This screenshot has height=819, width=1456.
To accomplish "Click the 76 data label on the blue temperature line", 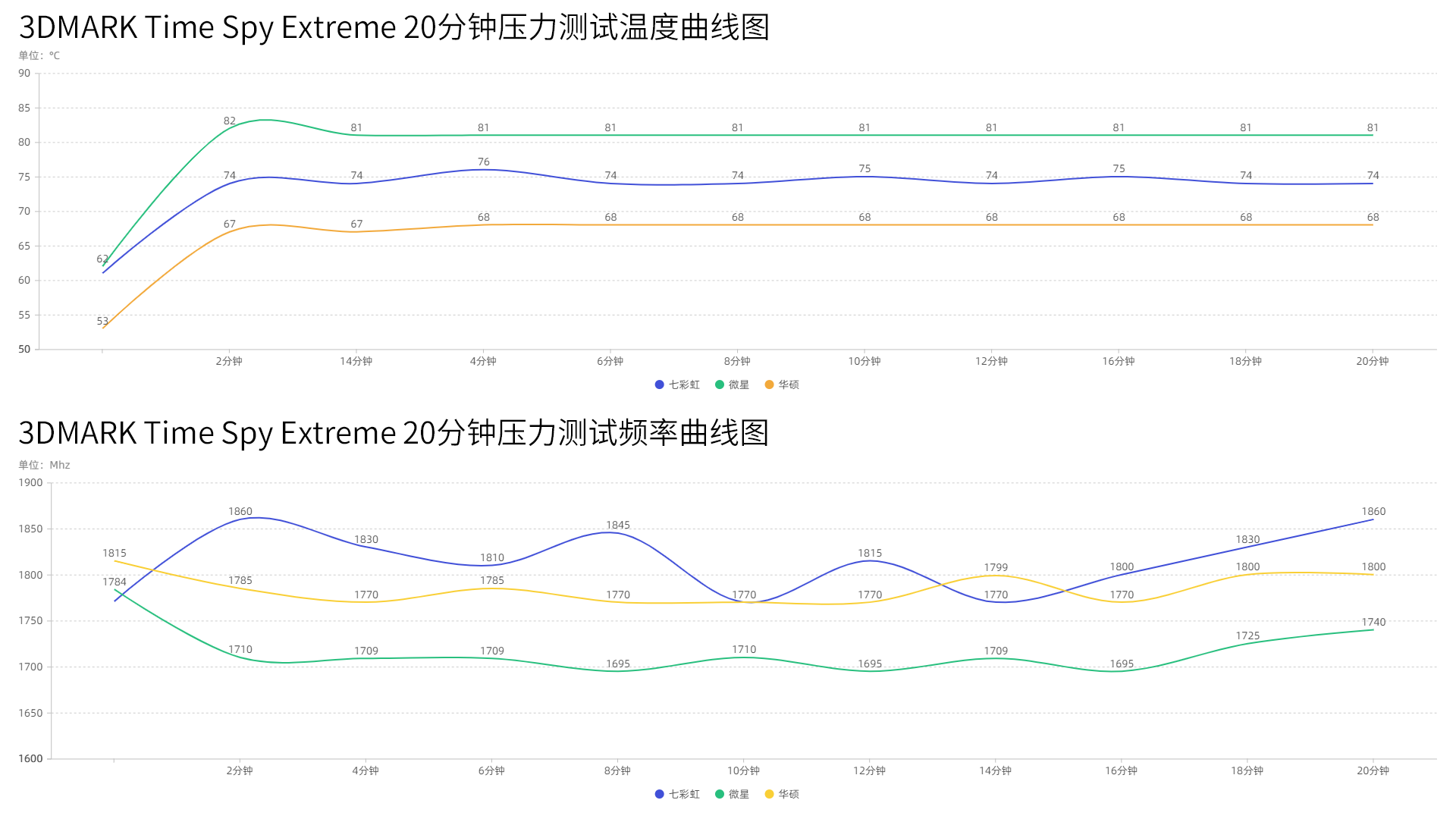I will pos(483,162).
